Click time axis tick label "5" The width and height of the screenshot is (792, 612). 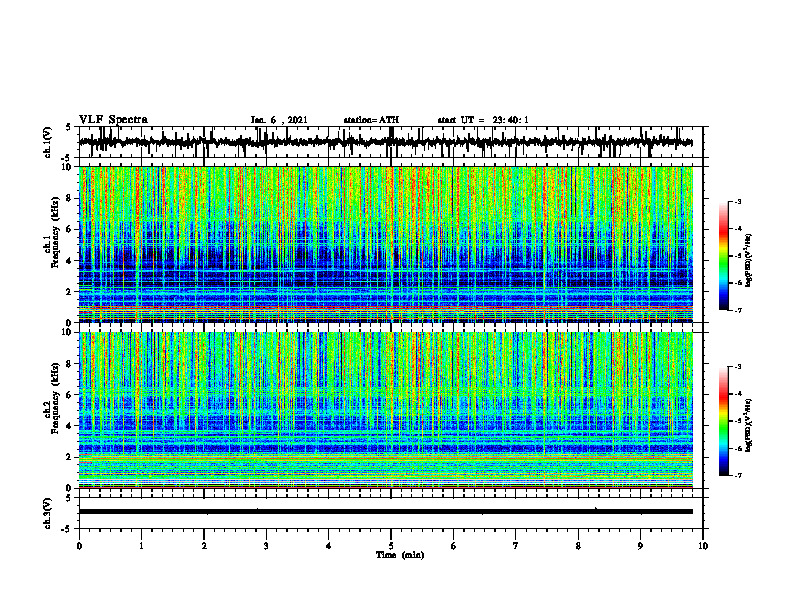[391, 546]
